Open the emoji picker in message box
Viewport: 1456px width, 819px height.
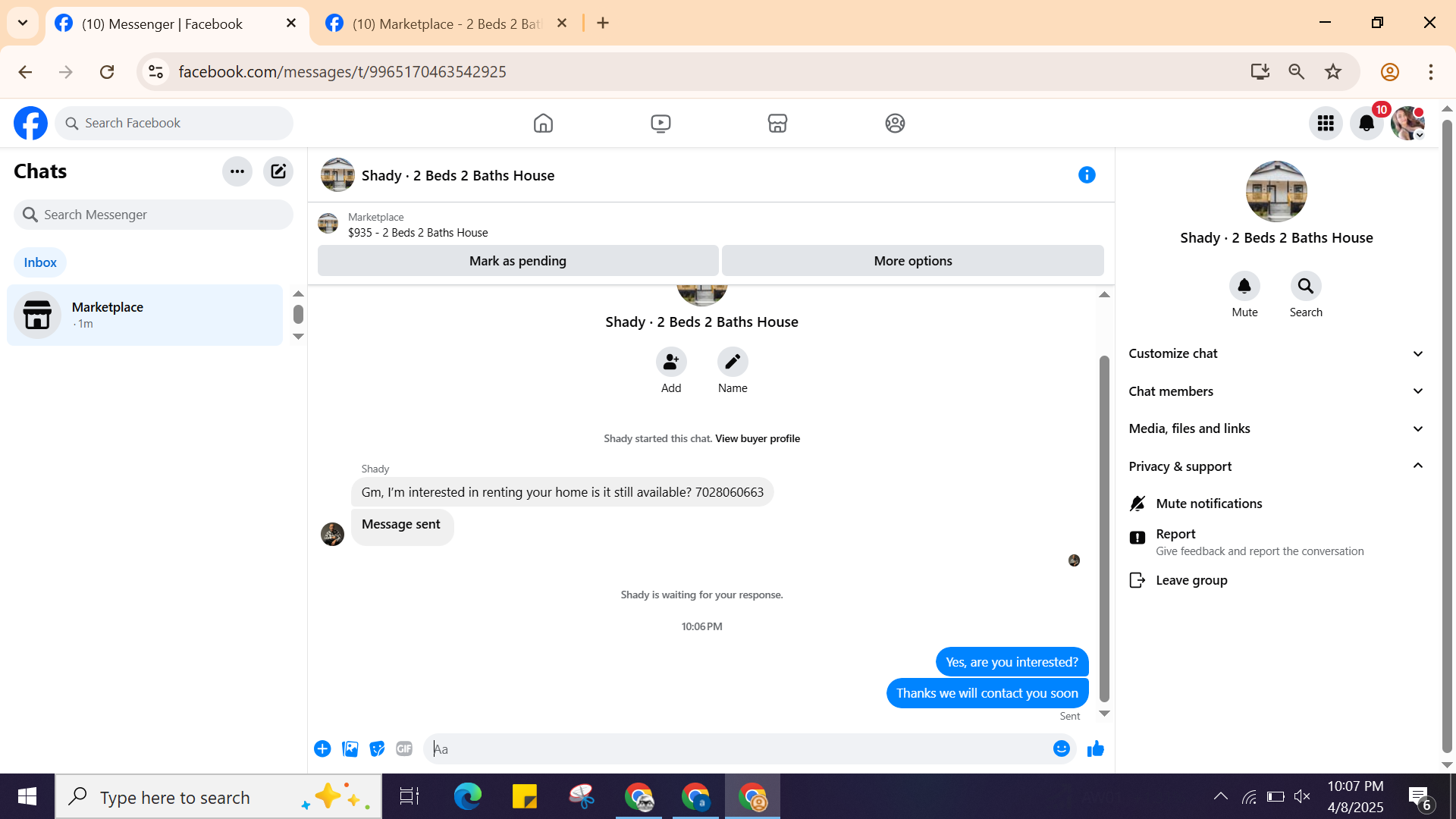click(1061, 749)
